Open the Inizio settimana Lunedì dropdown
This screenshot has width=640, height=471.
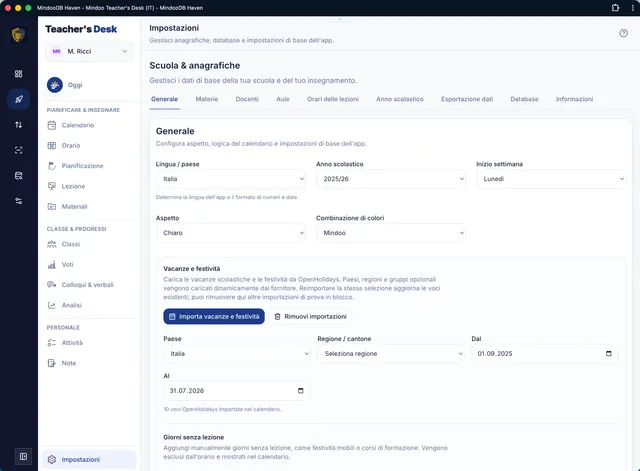point(551,179)
